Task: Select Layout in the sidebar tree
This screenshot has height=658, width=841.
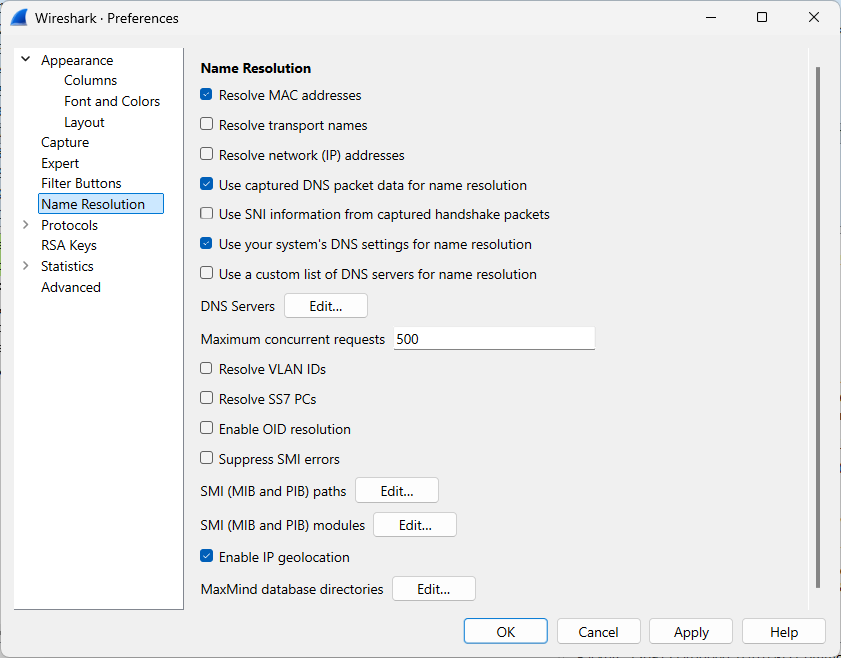Action: click(84, 122)
